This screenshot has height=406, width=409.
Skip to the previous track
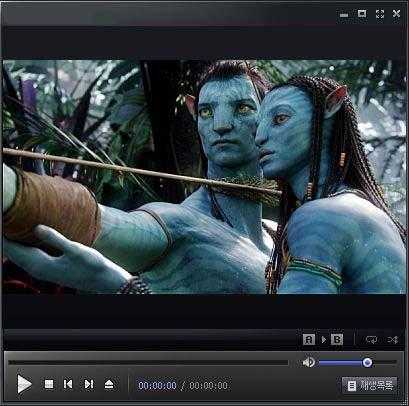[x=68, y=384]
